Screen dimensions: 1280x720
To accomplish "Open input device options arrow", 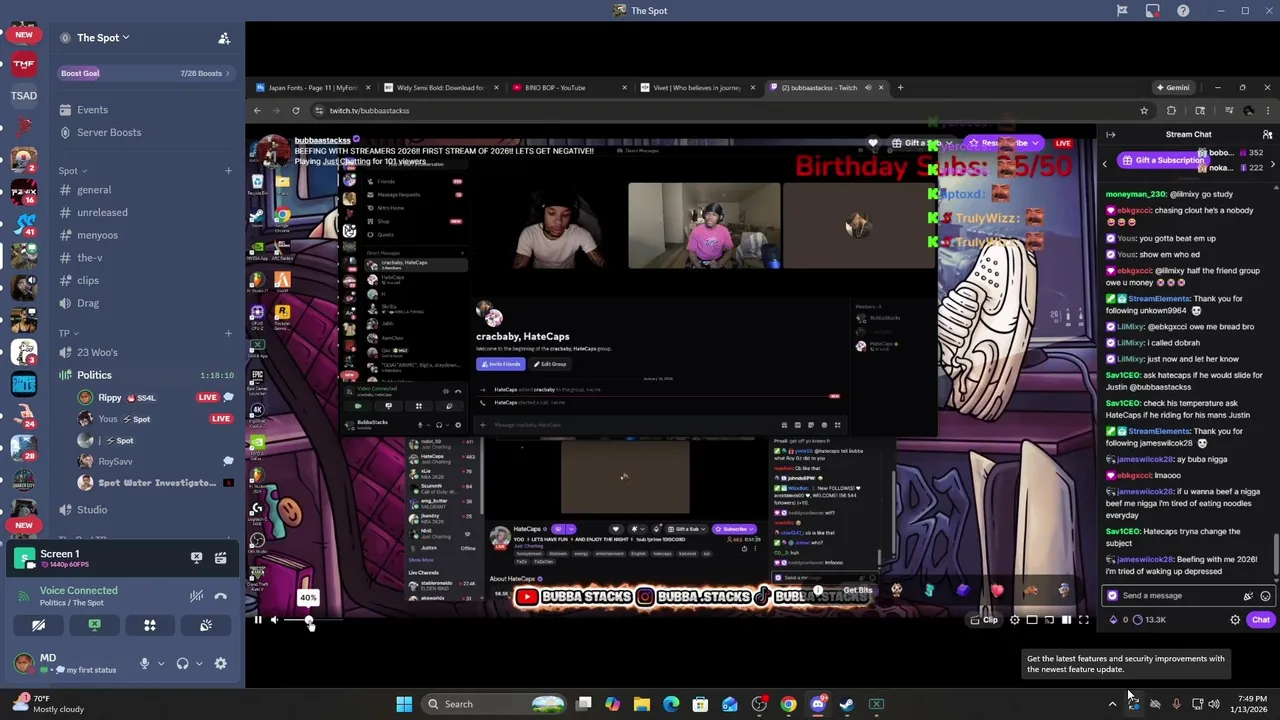I will point(161,663).
